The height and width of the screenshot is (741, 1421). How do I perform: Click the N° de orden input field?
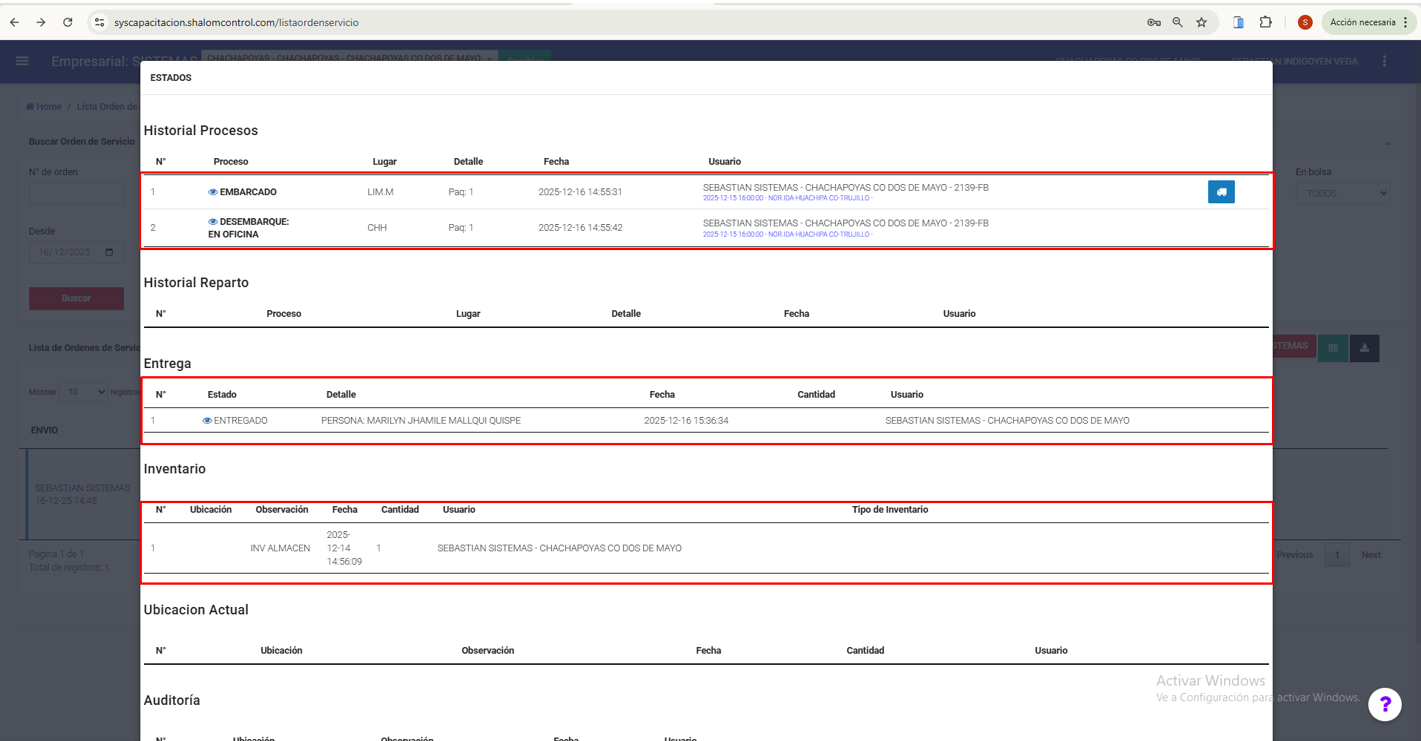(76, 193)
